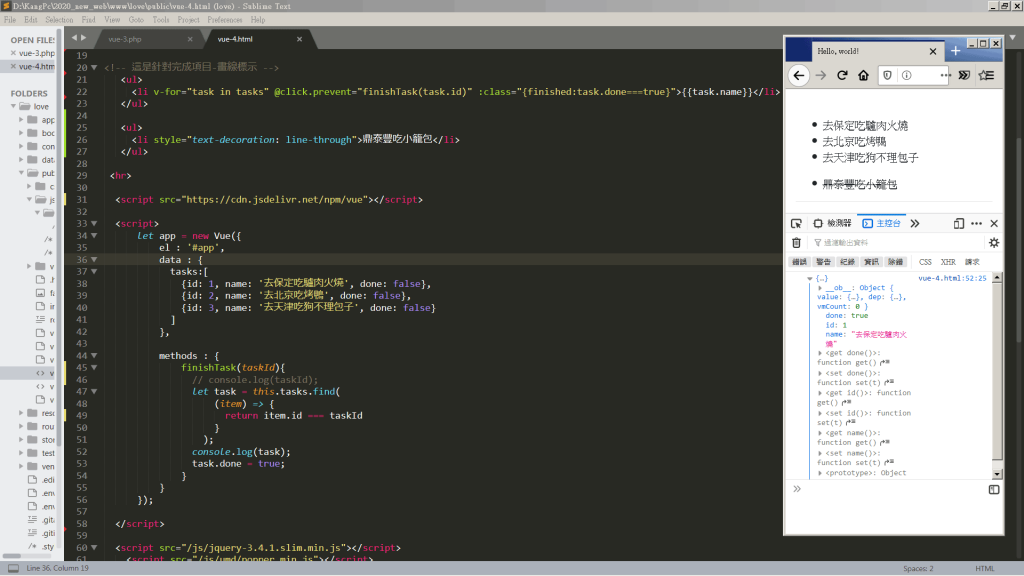The width and height of the screenshot is (1024, 576).
Task: Close vue-4.html in the Open Files list
Action: click(13, 67)
